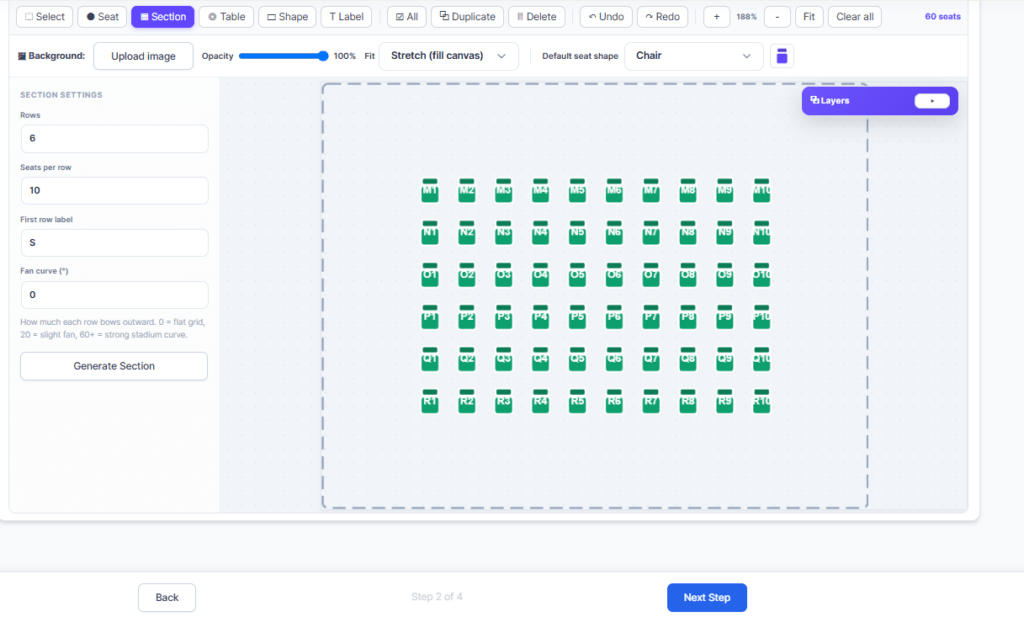Duplicate the selected items
The width and height of the screenshot is (1024, 617).
468,17
